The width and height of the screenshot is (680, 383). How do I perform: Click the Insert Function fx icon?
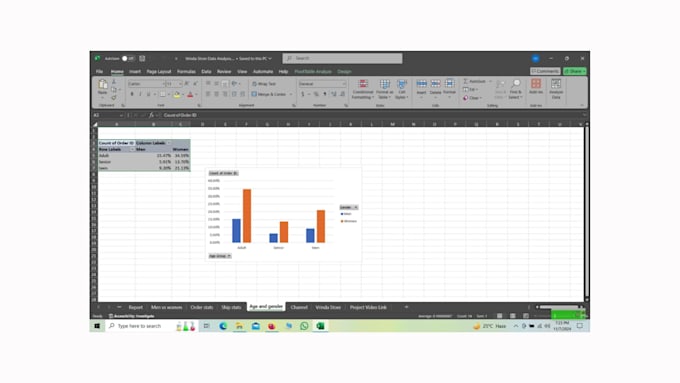[x=151, y=115]
